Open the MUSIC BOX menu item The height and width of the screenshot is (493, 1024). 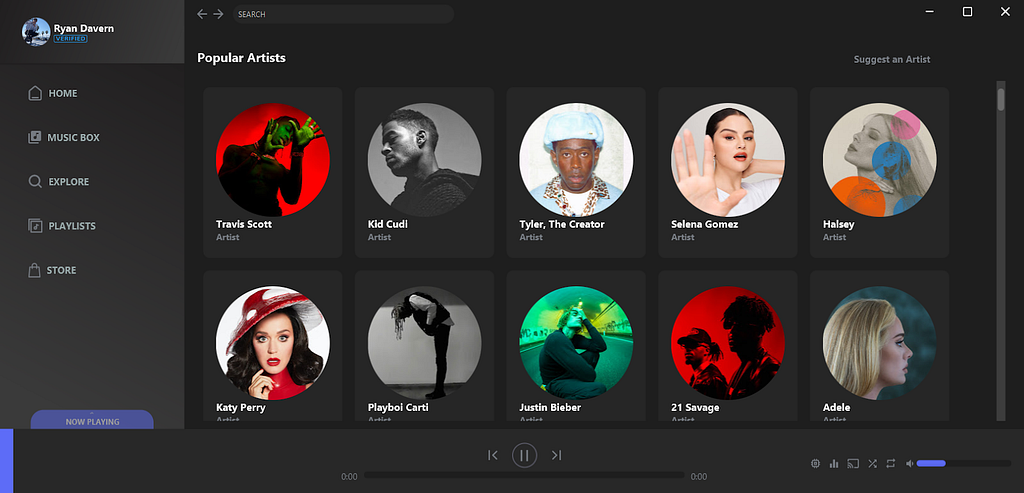[x=73, y=138]
